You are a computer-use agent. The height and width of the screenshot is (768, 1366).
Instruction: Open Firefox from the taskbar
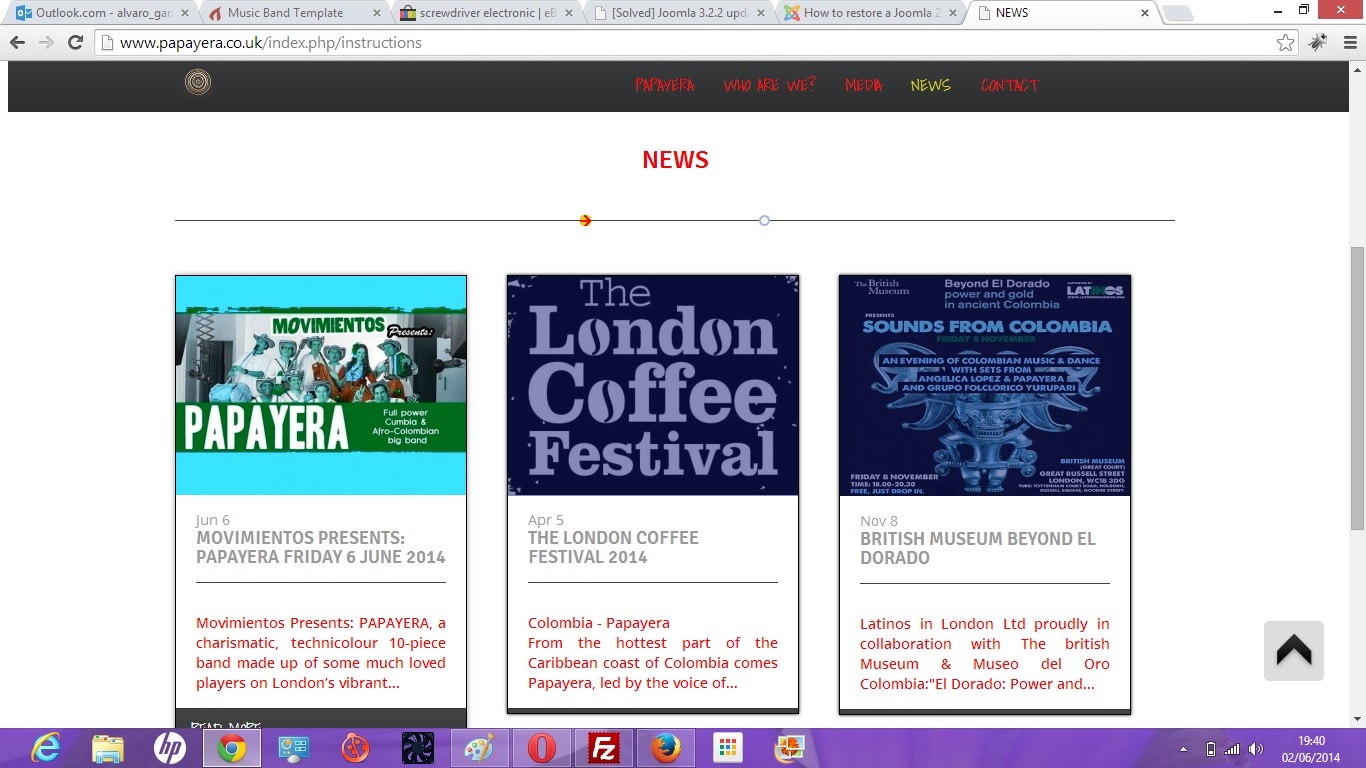666,748
